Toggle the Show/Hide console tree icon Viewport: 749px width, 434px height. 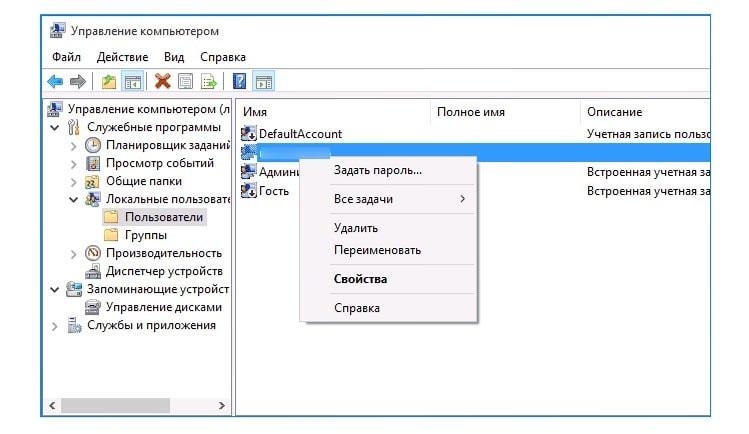pyautogui.click(x=133, y=82)
